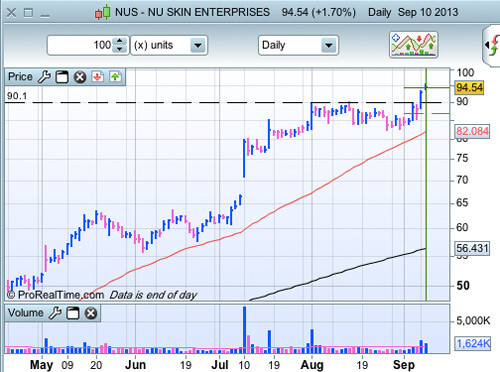The width and height of the screenshot is (500, 372).
Task: Maximize the chart window square icon
Action: tap(29, 13)
